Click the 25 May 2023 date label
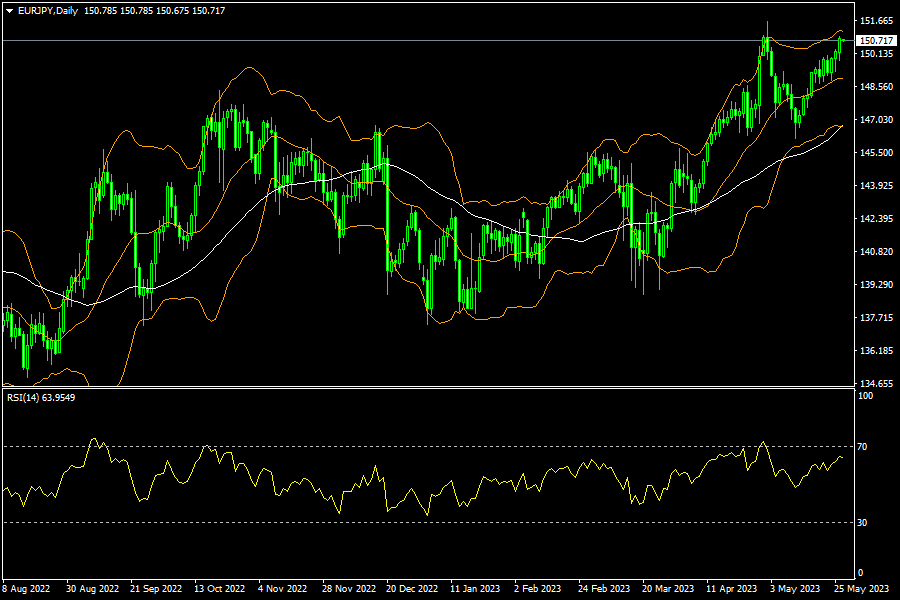The image size is (900, 600). 862,589
